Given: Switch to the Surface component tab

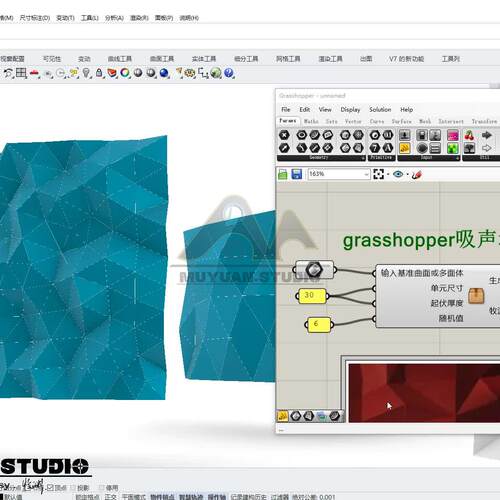Looking at the screenshot, I should pos(401,121).
